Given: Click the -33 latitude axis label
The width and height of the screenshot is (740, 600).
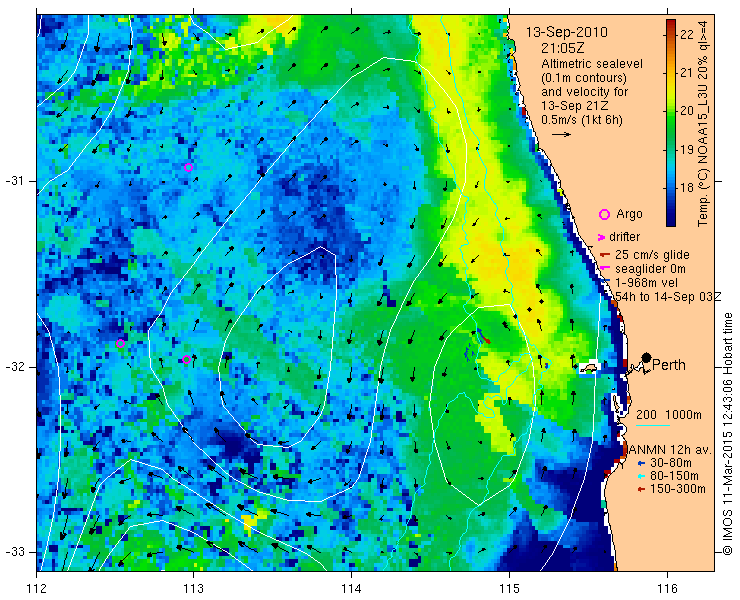Looking at the screenshot, I should click(x=15, y=552).
